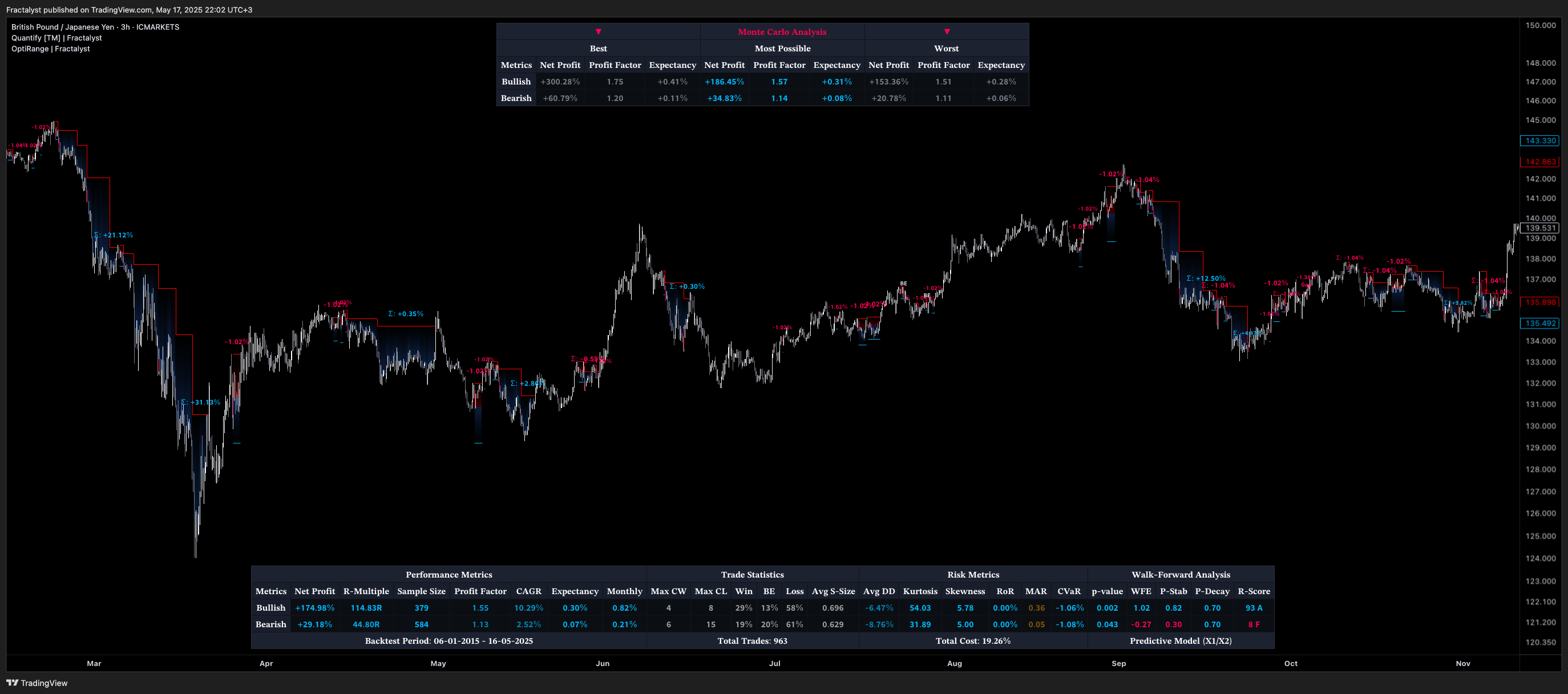Screen dimensions: 1568x694
Task: Click the Predictive Model (X1/X2) text
Action: (1181, 641)
